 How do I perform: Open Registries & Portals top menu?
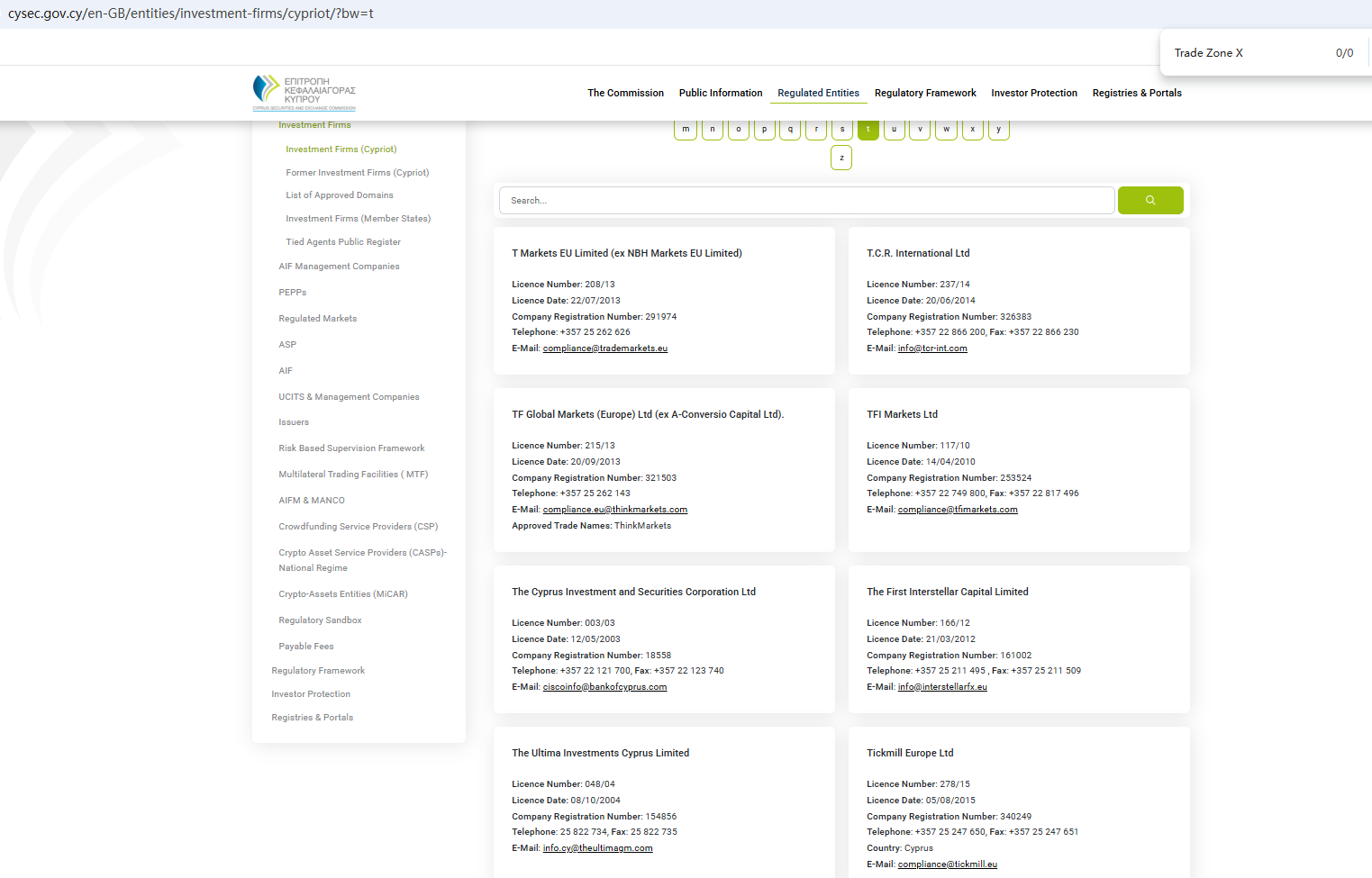click(1136, 93)
